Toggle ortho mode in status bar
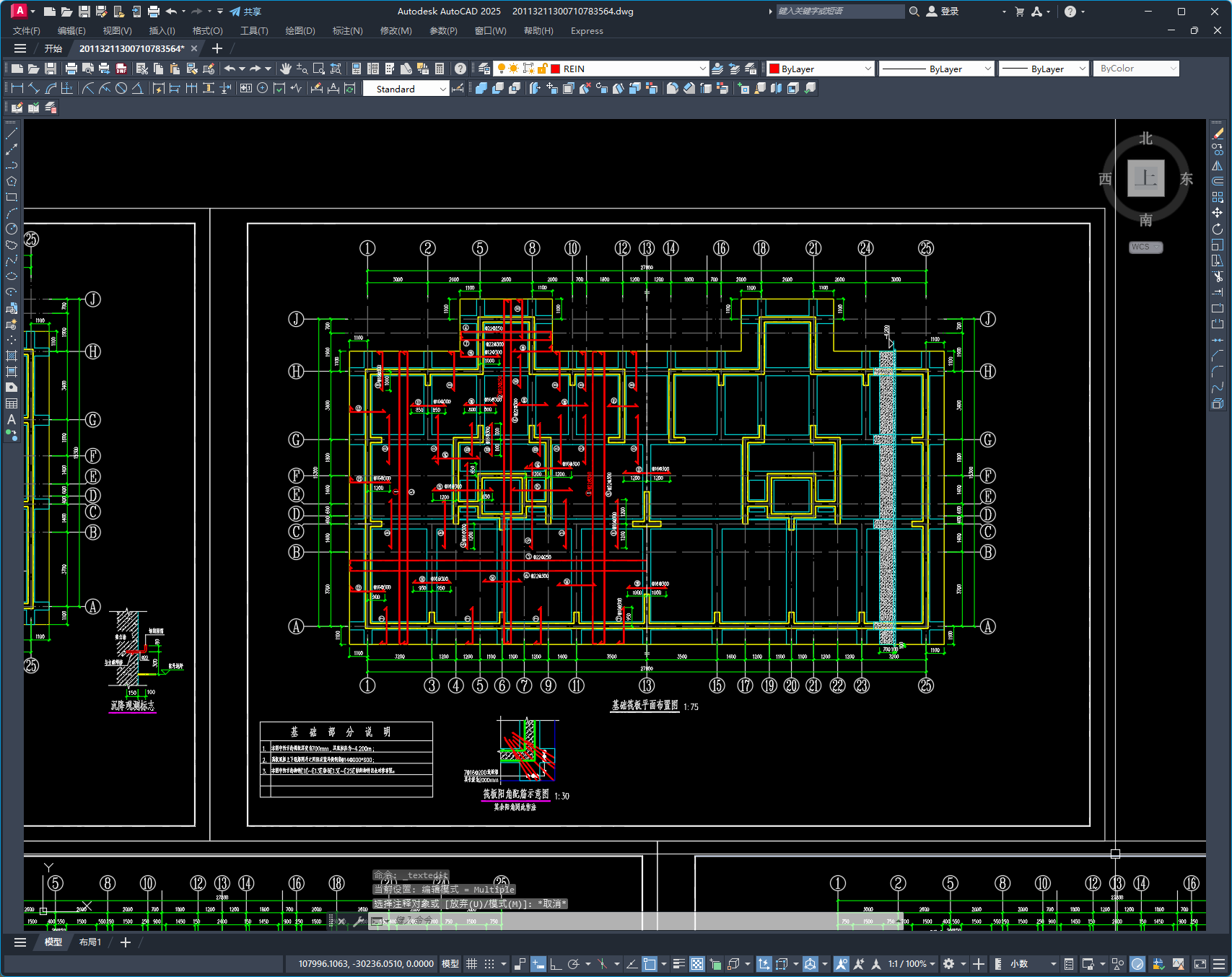The height and width of the screenshot is (977, 1232). click(556, 964)
